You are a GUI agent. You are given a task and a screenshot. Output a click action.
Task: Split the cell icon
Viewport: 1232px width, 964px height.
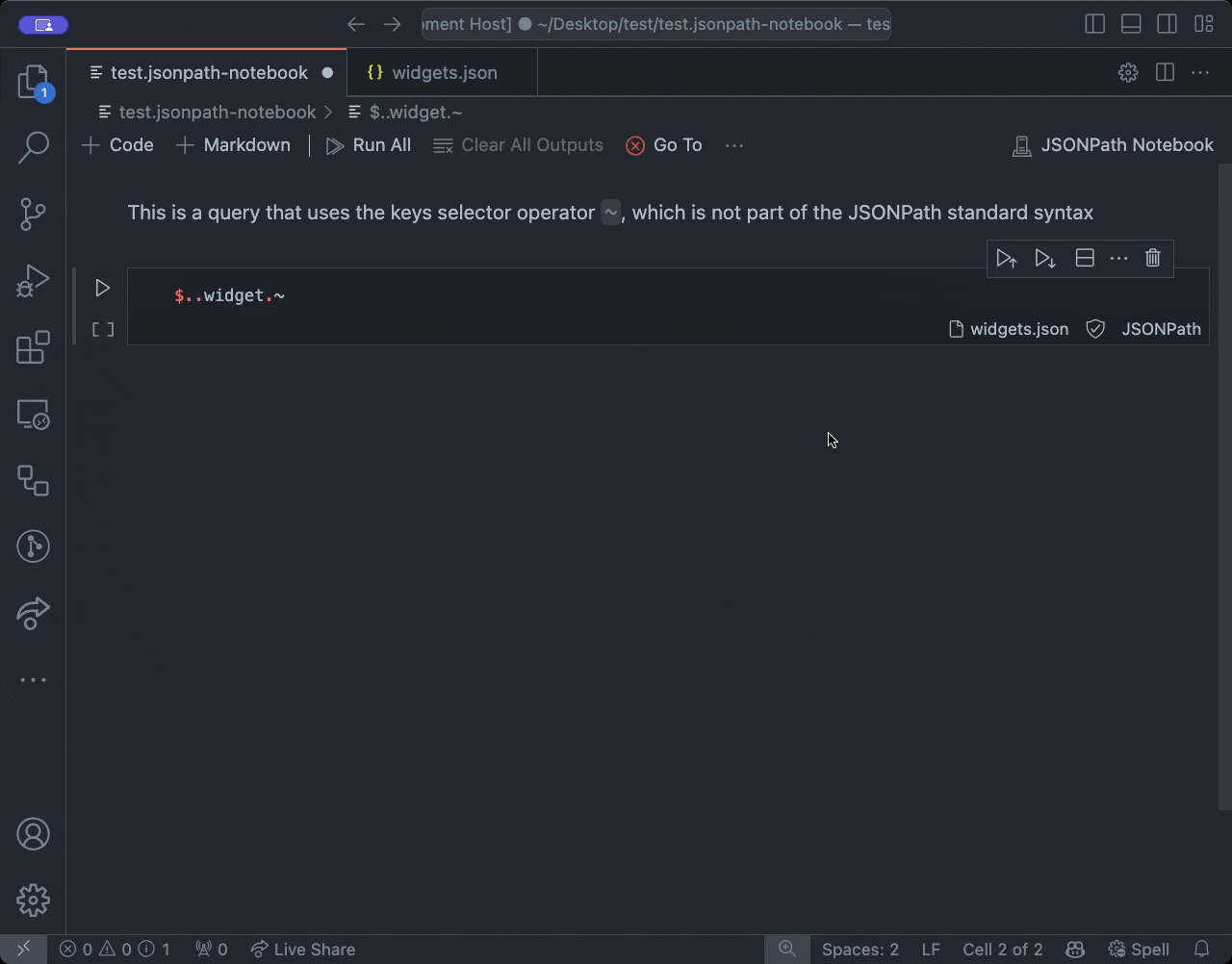(x=1085, y=258)
